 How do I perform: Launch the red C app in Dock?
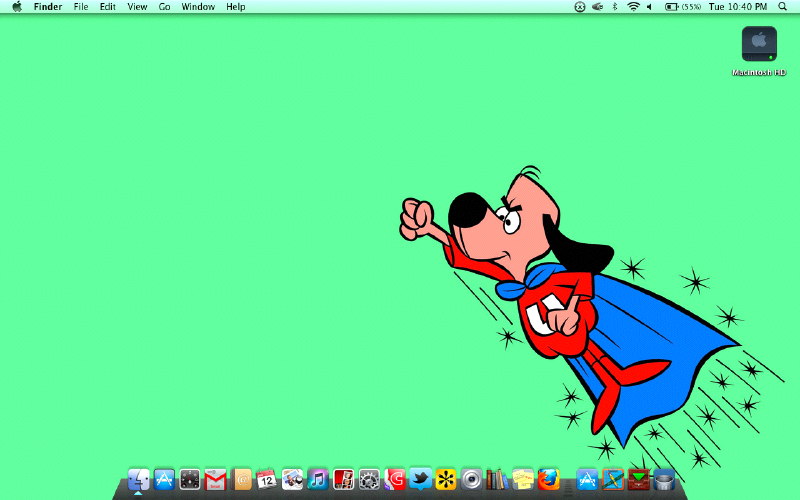click(394, 480)
